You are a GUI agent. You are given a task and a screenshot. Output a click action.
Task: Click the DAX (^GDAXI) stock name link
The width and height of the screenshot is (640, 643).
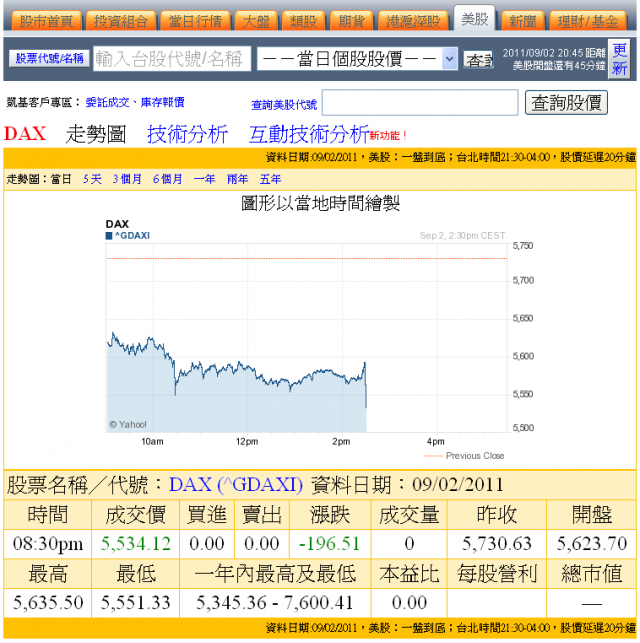[236, 485]
